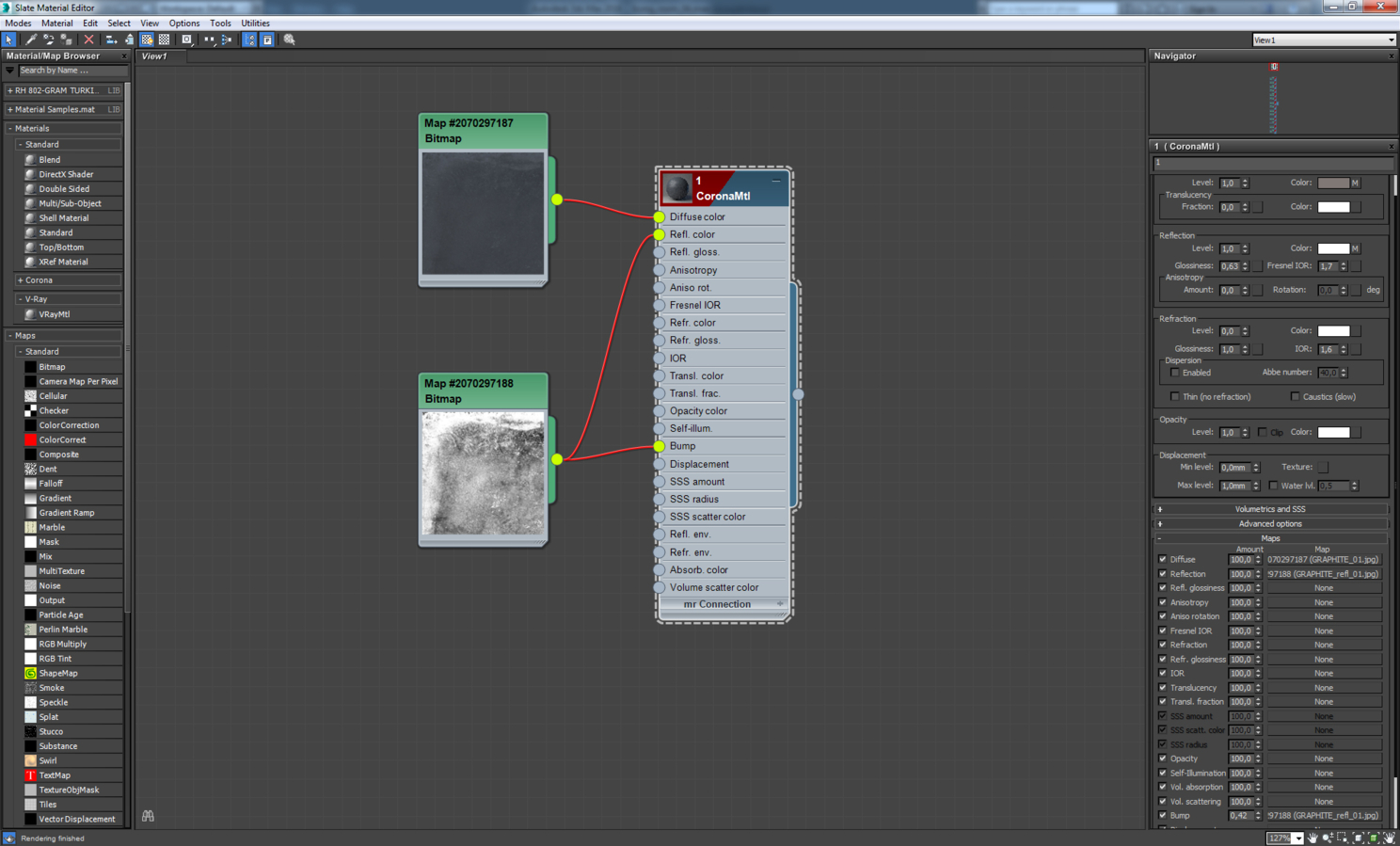
Task: Click Lay Out All nodes icon
Action: [209, 40]
